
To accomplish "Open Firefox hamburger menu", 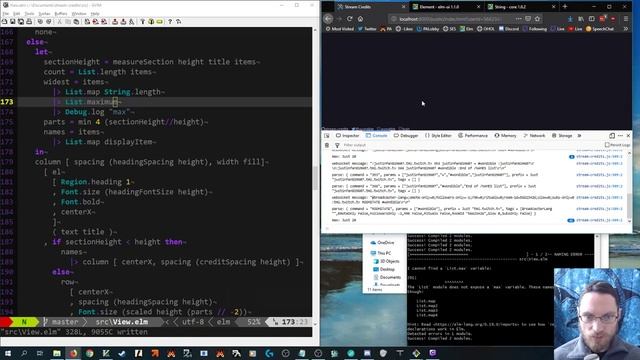I will coord(626,19).
